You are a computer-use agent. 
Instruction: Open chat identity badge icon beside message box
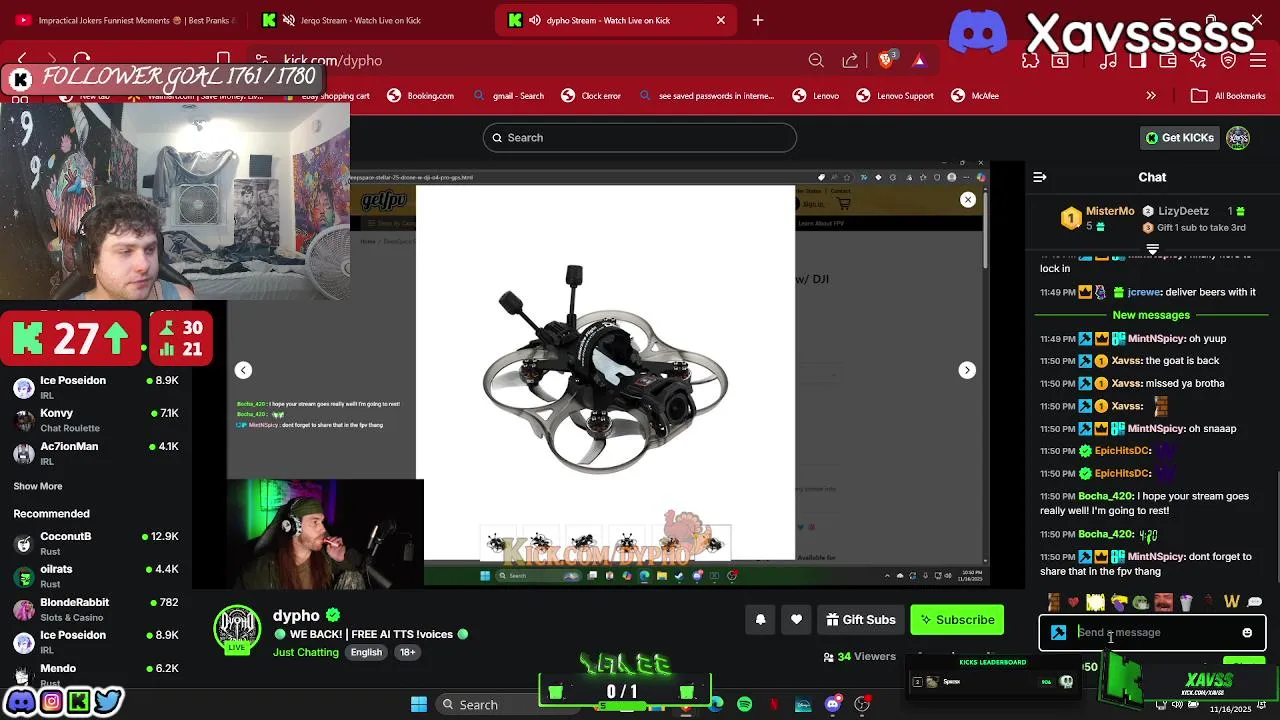pyautogui.click(x=1059, y=632)
